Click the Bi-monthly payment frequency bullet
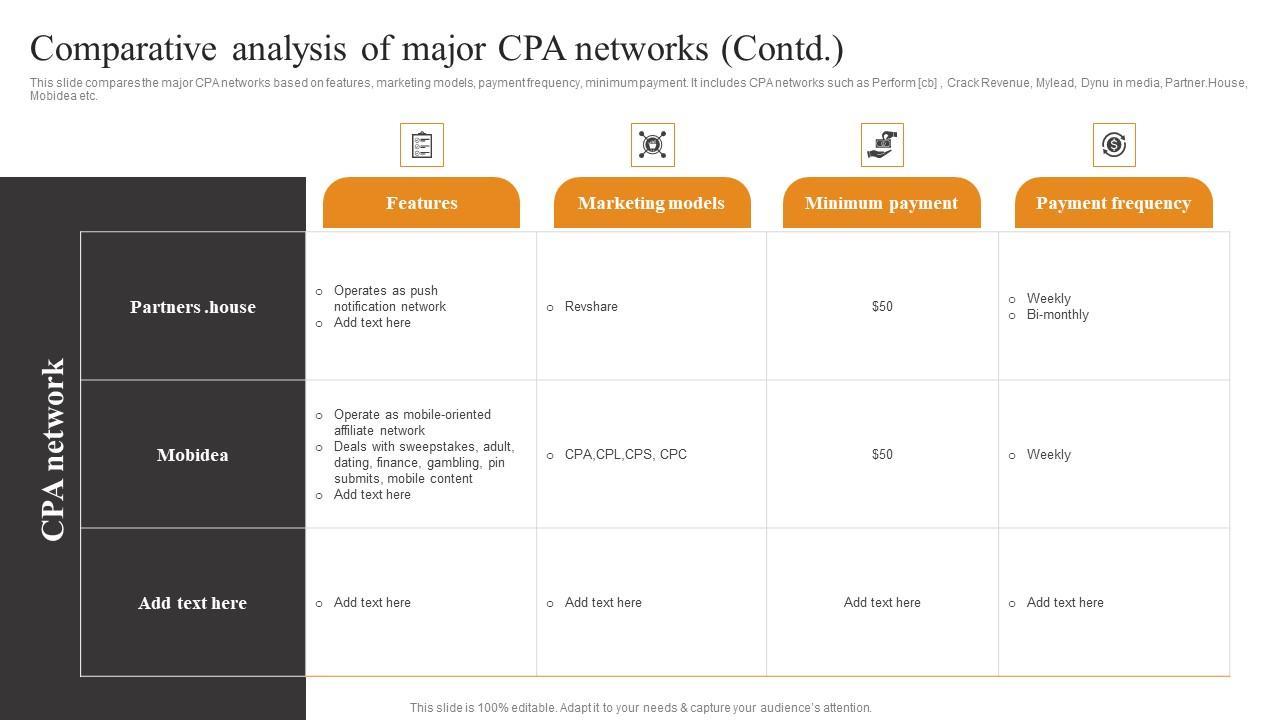The width and height of the screenshot is (1280, 720). (1057, 315)
